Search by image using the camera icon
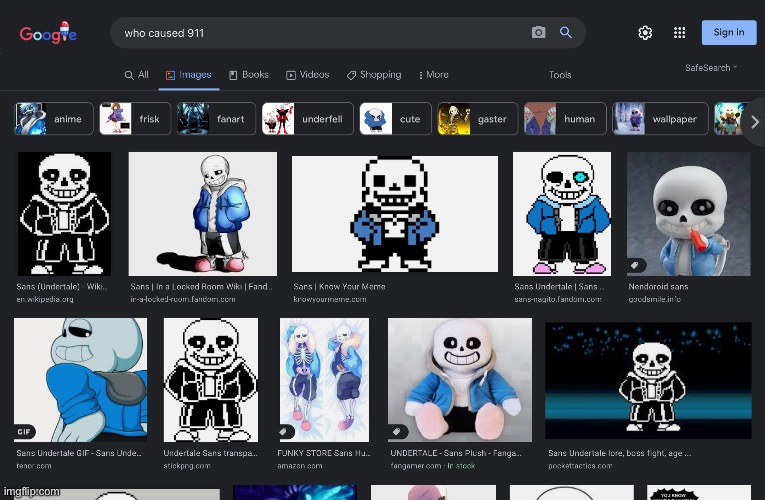 538,32
